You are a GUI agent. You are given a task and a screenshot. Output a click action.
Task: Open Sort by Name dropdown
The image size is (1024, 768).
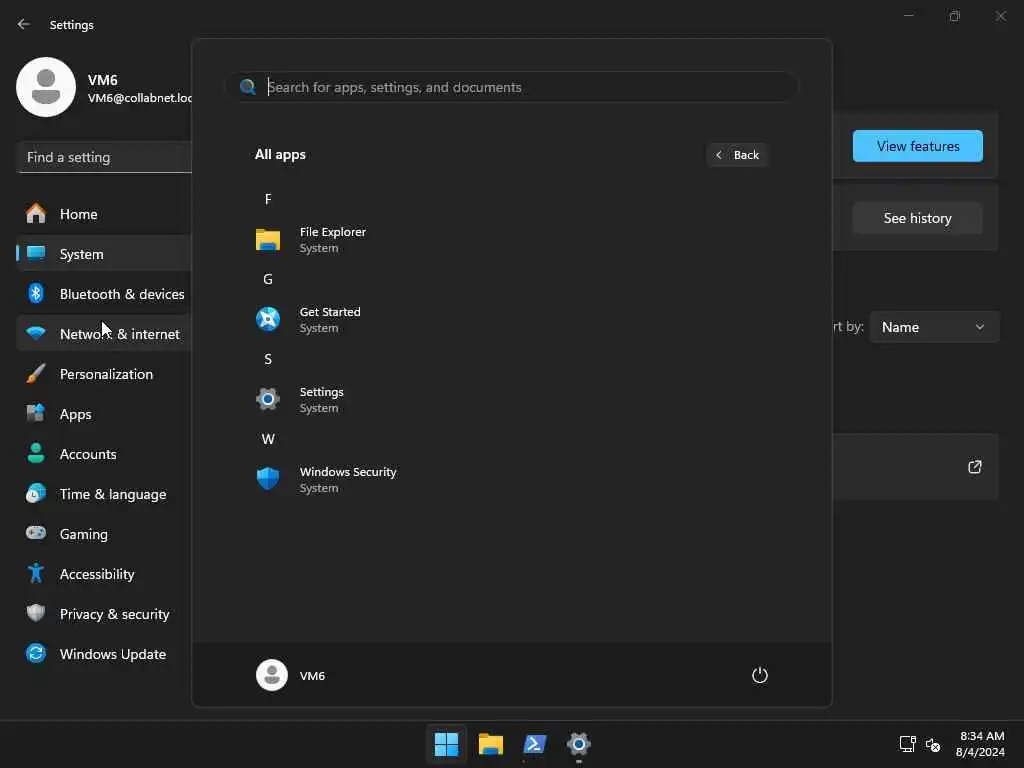coord(934,327)
